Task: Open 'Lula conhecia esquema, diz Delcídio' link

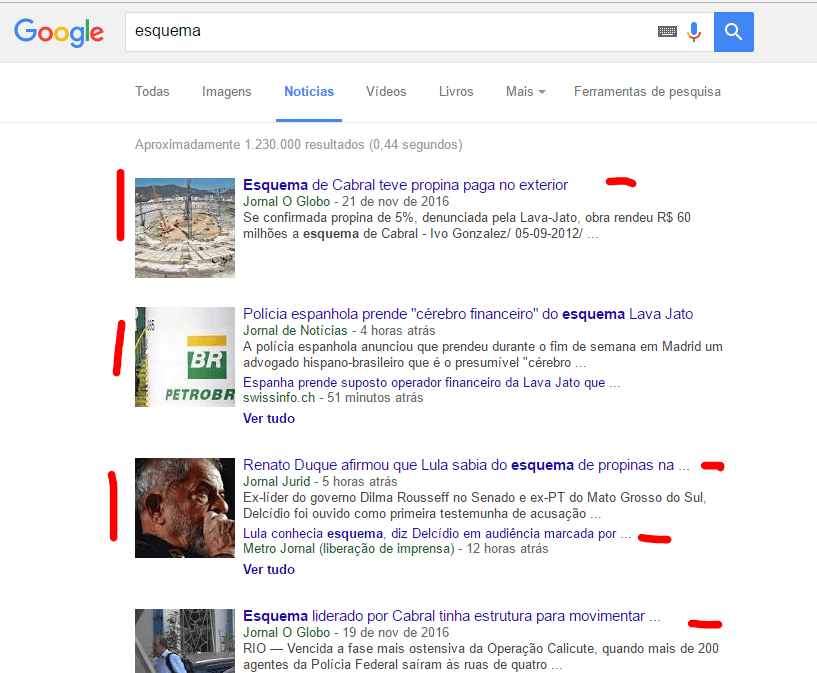Action: coord(437,533)
